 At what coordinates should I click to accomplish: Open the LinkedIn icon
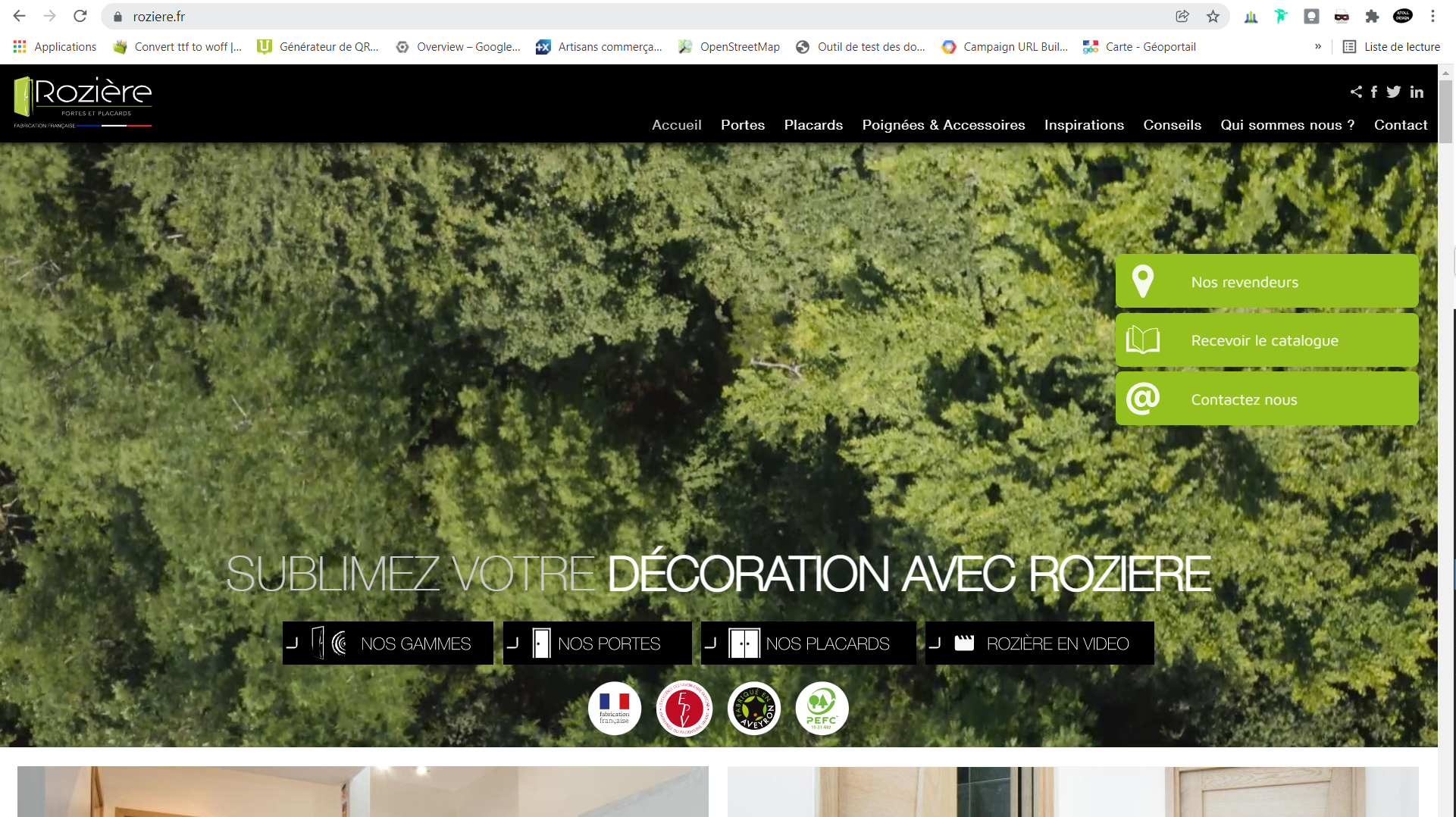click(x=1417, y=92)
